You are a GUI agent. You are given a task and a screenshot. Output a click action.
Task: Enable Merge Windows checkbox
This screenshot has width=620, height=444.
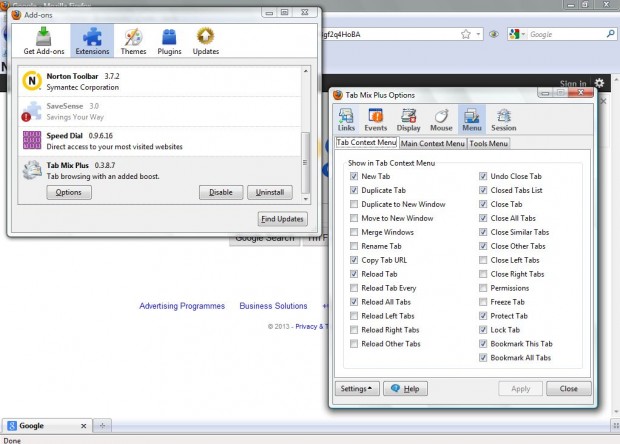(354, 232)
